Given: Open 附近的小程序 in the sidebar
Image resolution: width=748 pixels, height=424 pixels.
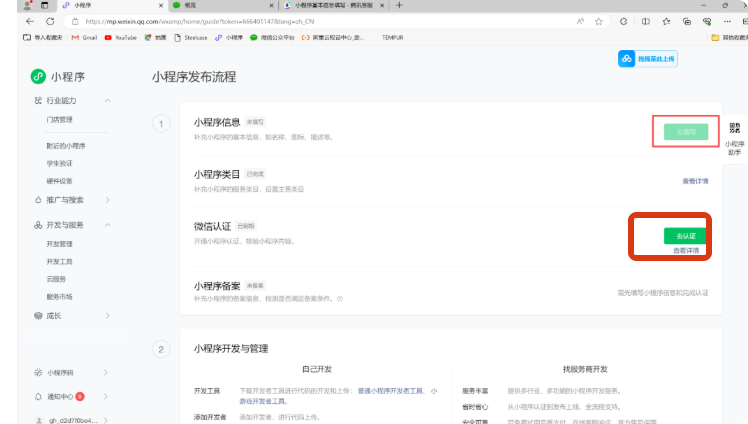Looking at the screenshot, I should (66, 146).
